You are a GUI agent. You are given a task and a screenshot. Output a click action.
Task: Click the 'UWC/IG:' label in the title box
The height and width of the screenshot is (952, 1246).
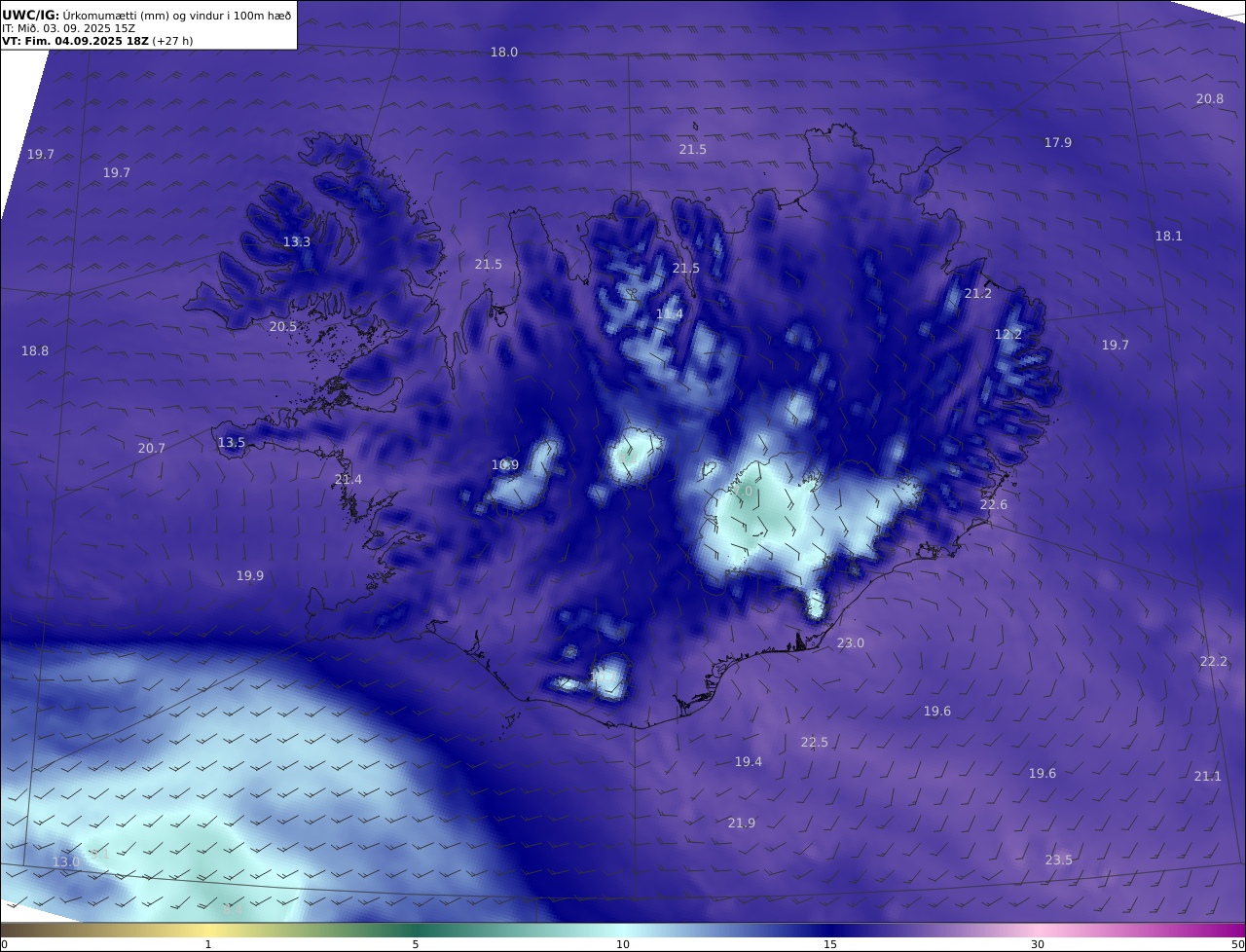(x=30, y=16)
